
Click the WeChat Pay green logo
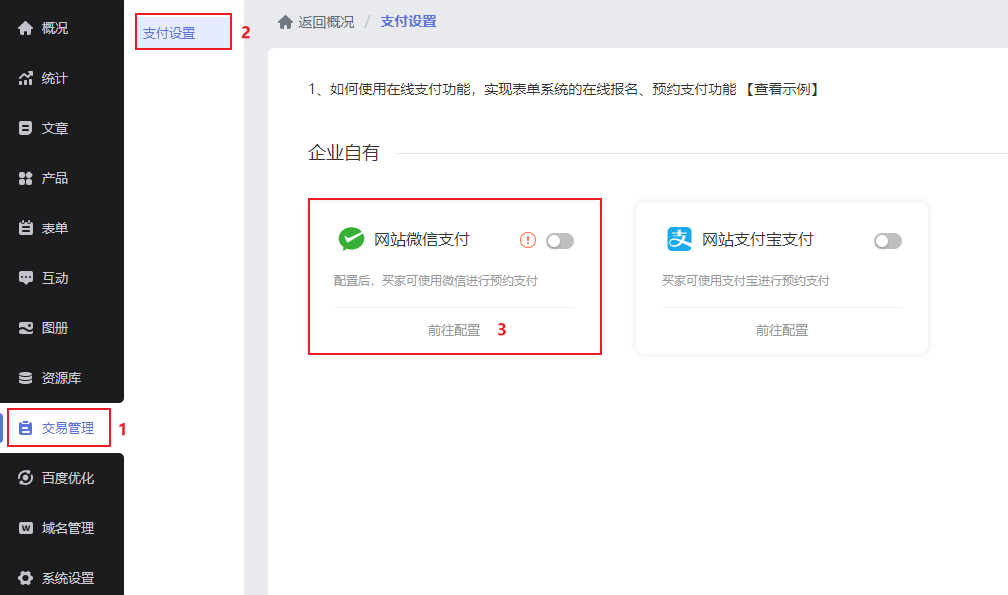coord(351,239)
